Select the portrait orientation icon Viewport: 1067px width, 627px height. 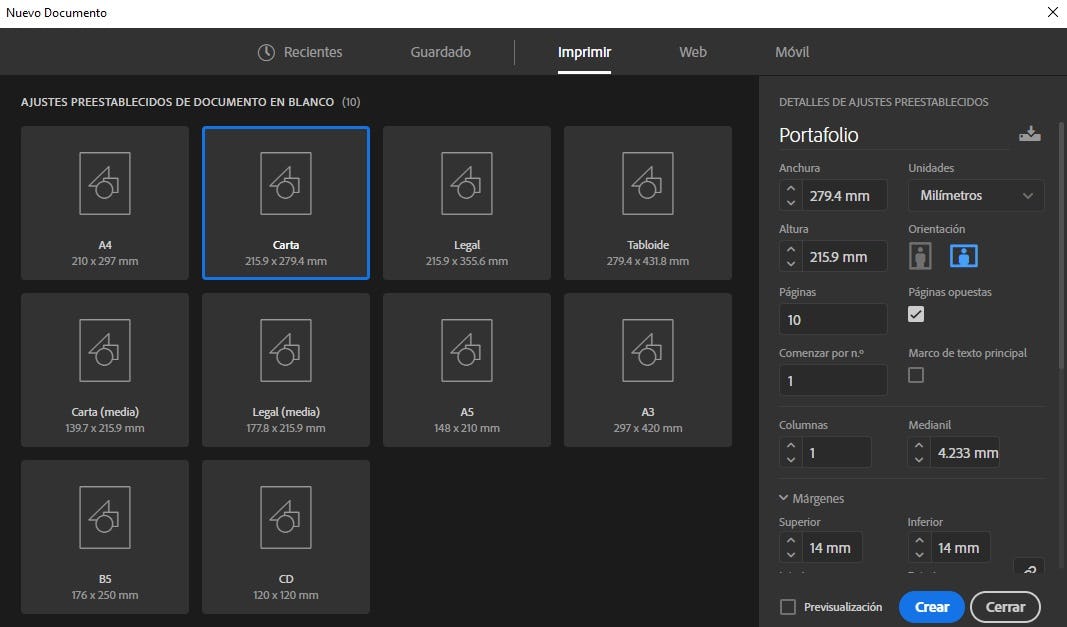tap(920, 257)
